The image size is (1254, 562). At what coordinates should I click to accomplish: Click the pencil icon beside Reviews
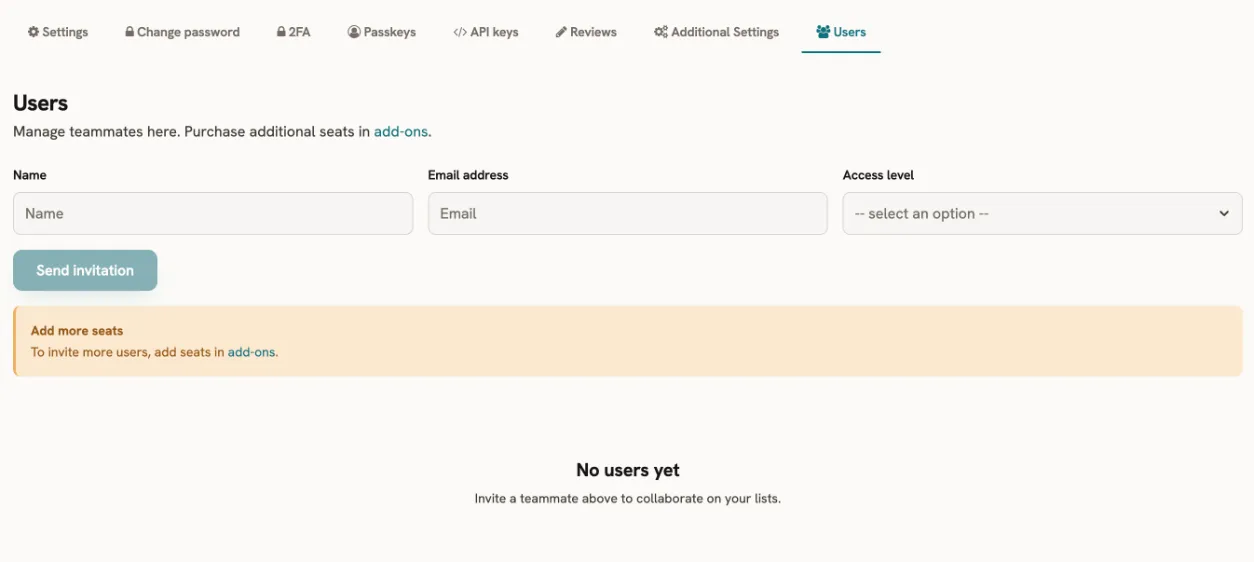pyautogui.click(x=561, y=32)
